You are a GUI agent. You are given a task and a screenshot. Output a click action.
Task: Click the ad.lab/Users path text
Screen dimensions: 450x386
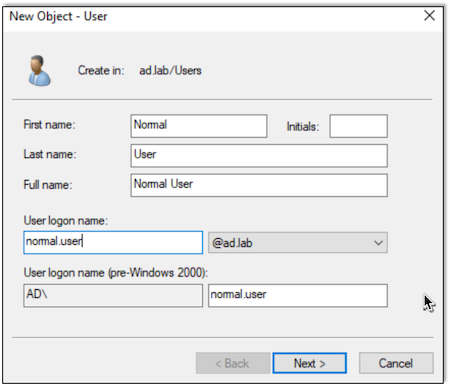tap(170, 71)
